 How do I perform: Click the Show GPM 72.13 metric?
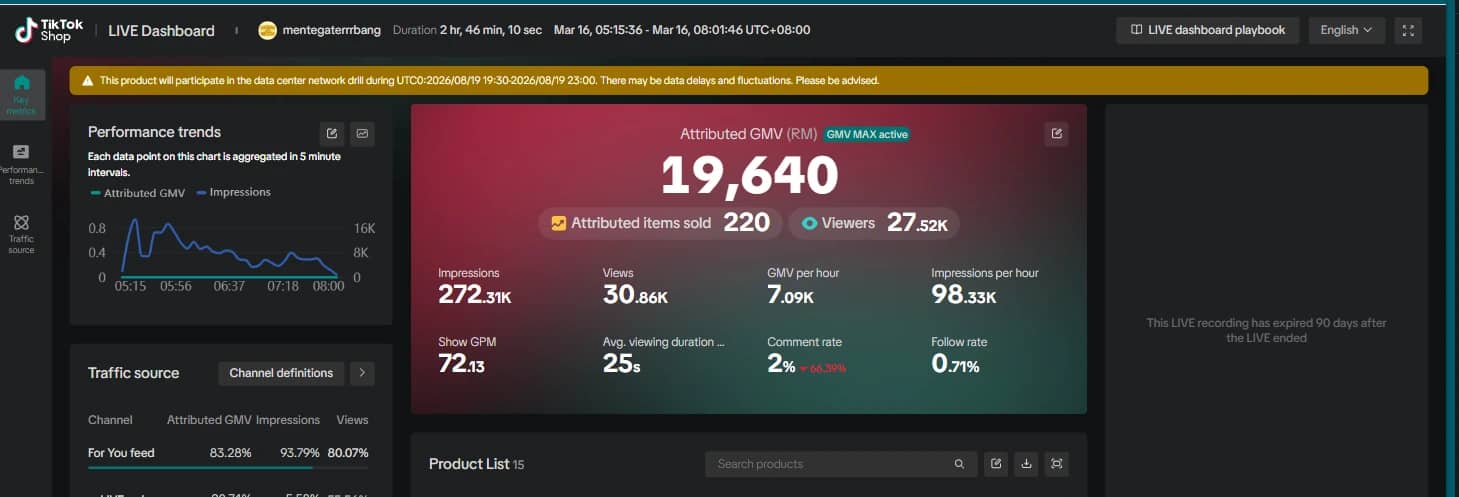tap(467, 355)
